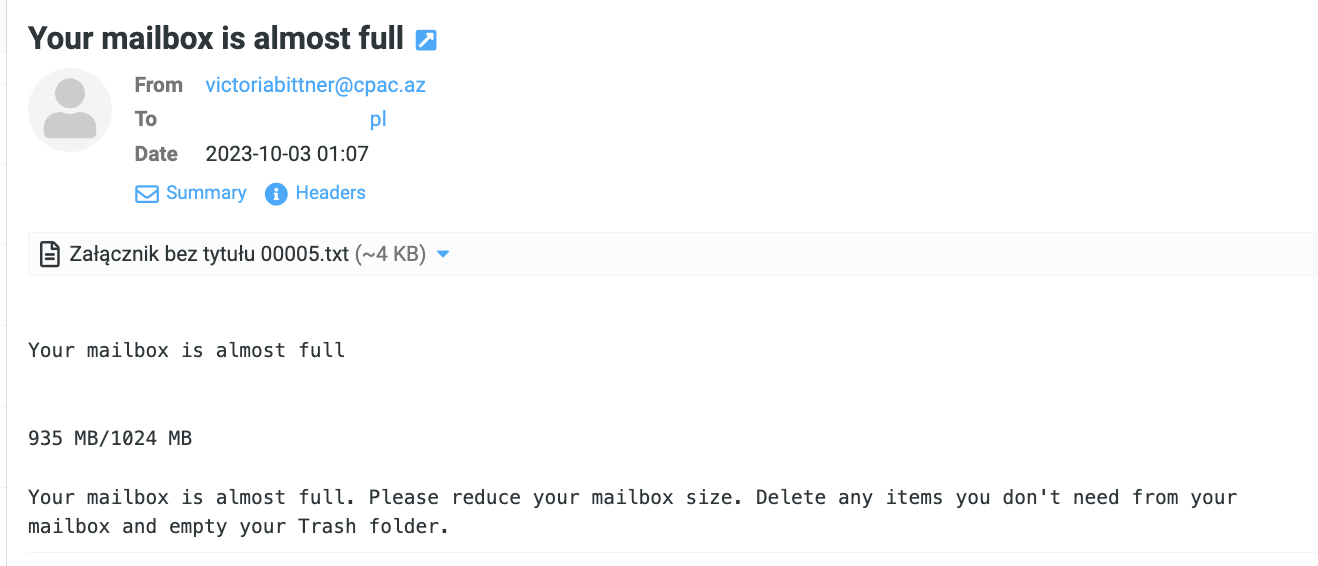The image size is (1318, 566).
Task: Click the date value 2023-10-03 01:07
Action: point(287,154)
